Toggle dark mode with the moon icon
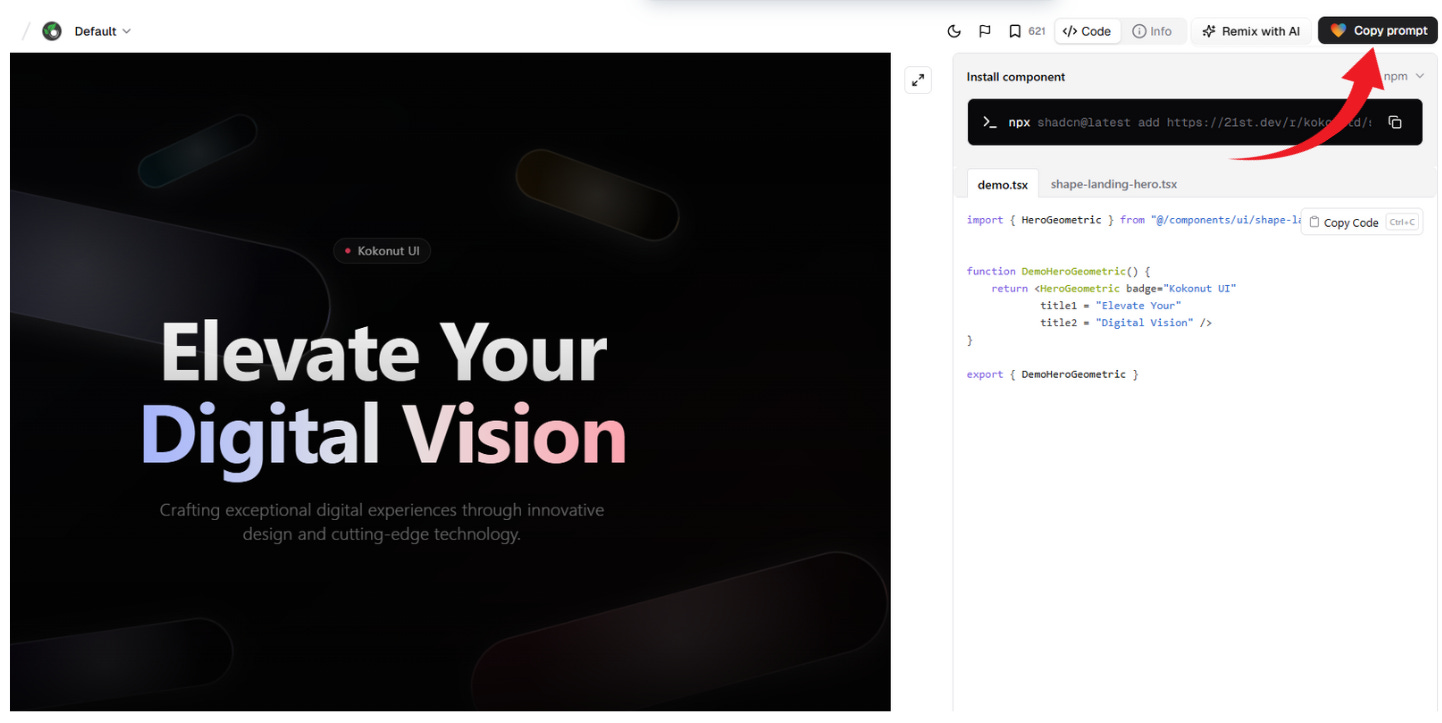The height and width of the screenshot is (723, 1442). pos(954,31)
